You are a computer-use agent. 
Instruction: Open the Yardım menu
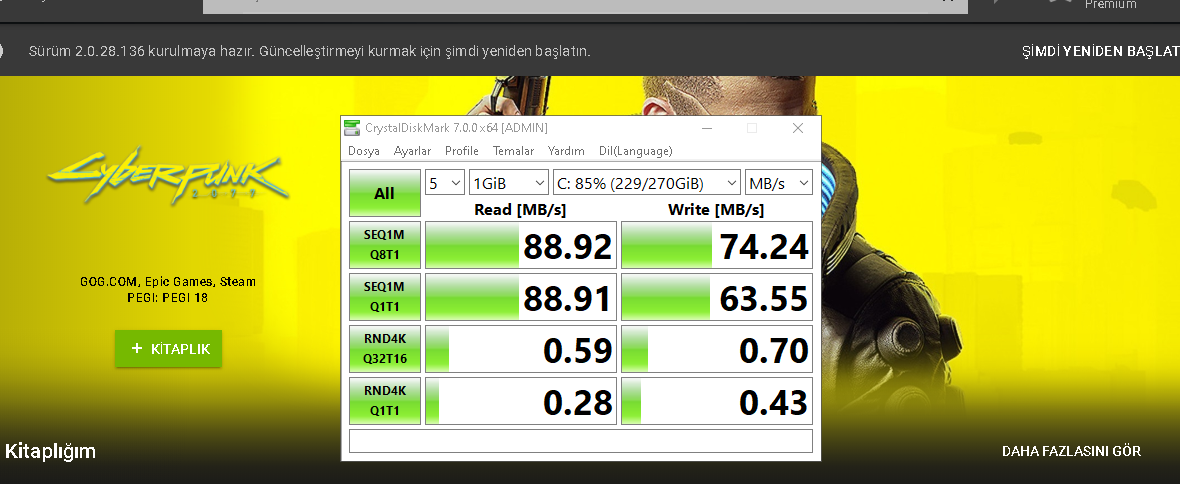[566, 151]
